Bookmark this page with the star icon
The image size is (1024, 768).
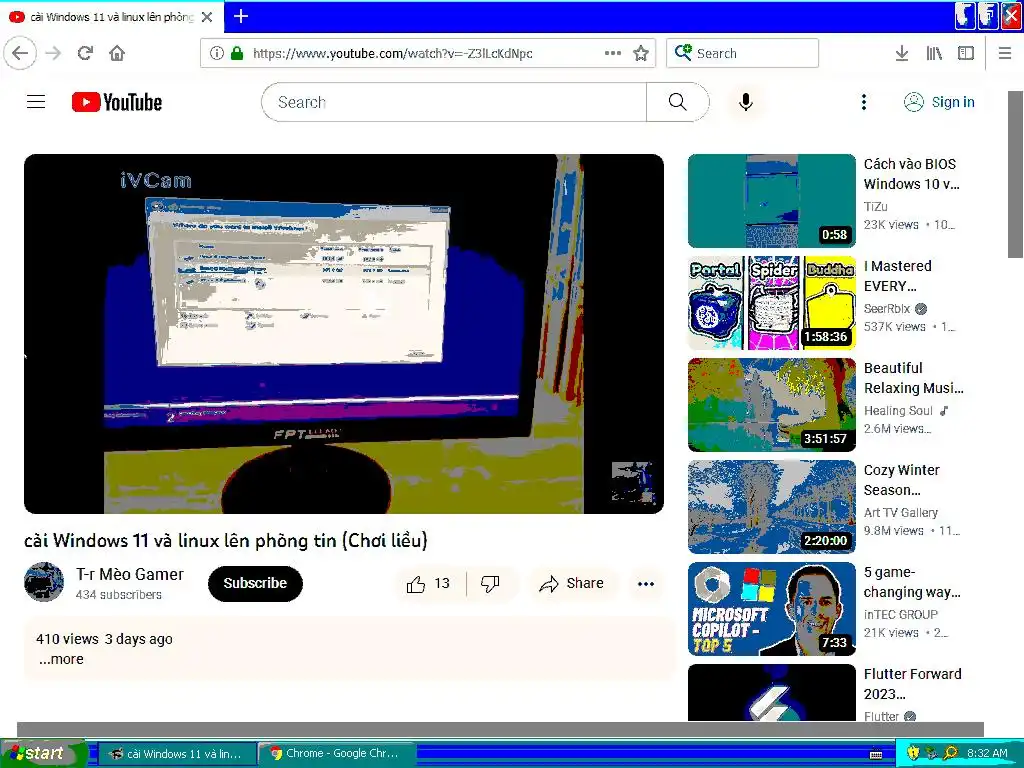pos(641,53)
